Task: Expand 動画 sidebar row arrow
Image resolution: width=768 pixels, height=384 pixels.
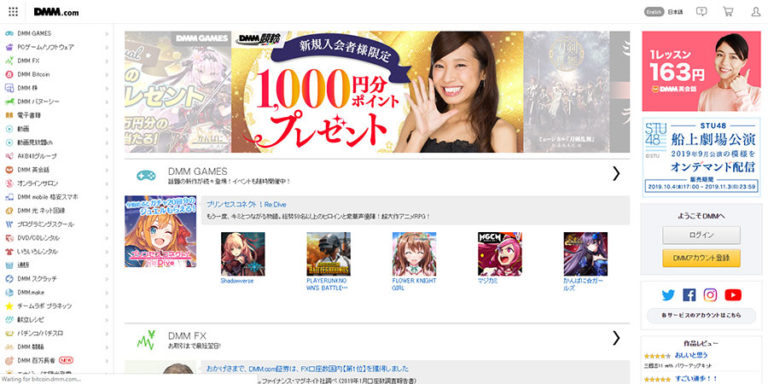Action: [x=106, y=129]
